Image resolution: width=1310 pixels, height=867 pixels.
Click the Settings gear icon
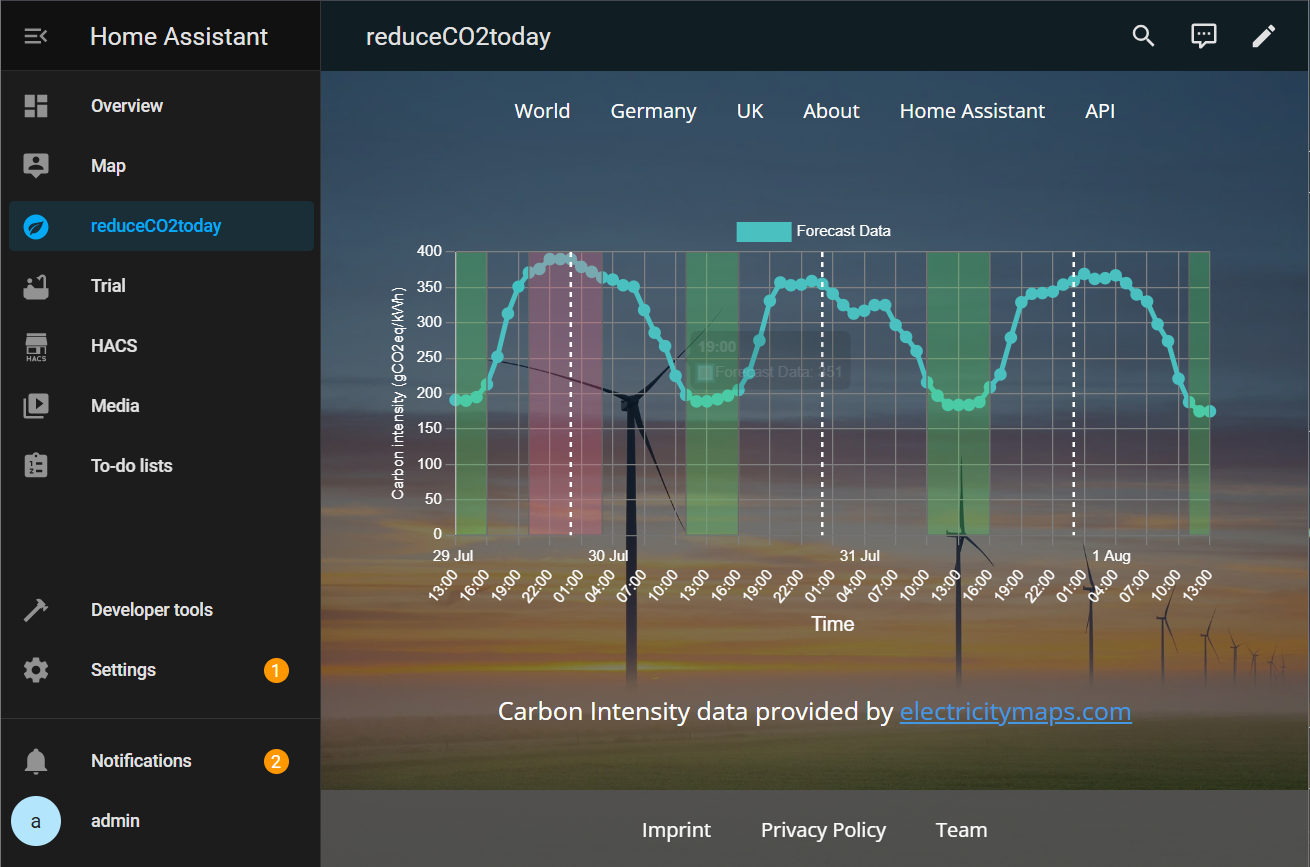click(36, 670)
